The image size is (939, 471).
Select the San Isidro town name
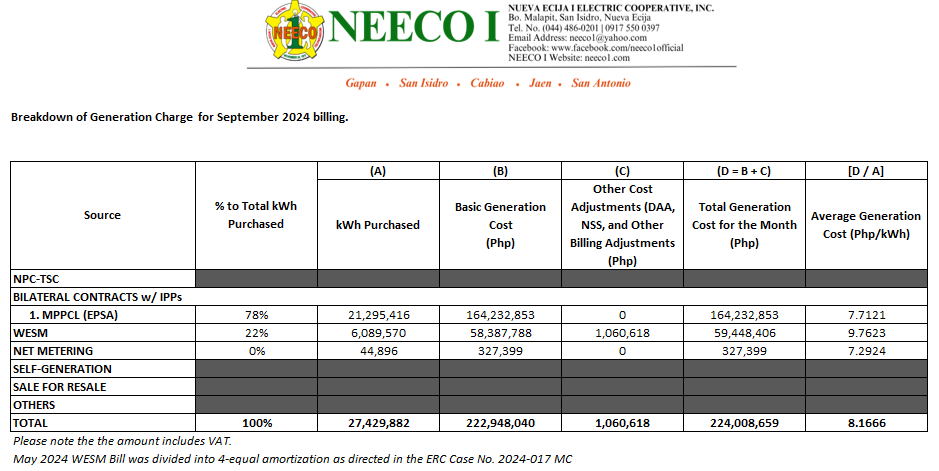tap(424, 83)
